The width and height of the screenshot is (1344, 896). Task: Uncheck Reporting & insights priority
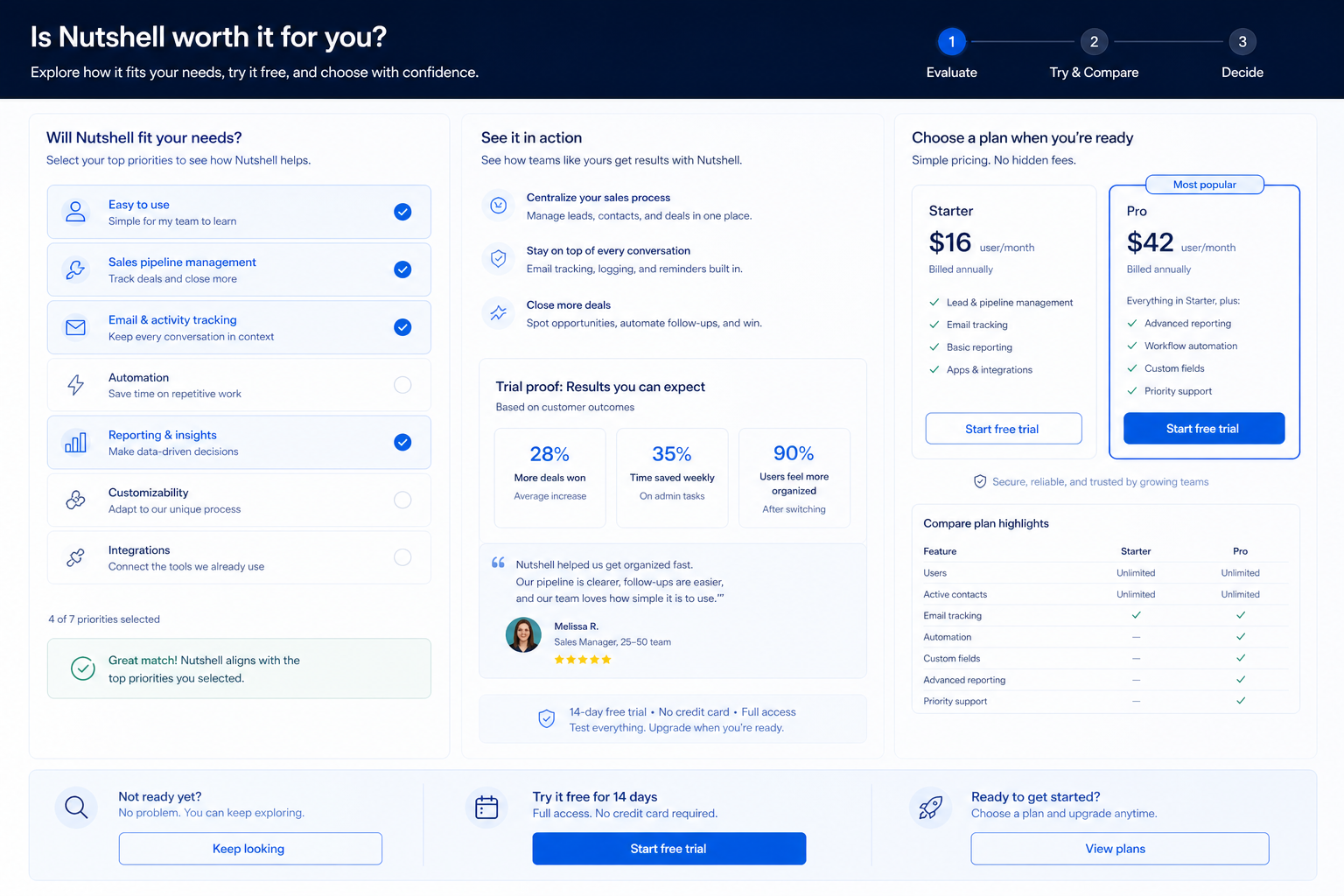402,443
